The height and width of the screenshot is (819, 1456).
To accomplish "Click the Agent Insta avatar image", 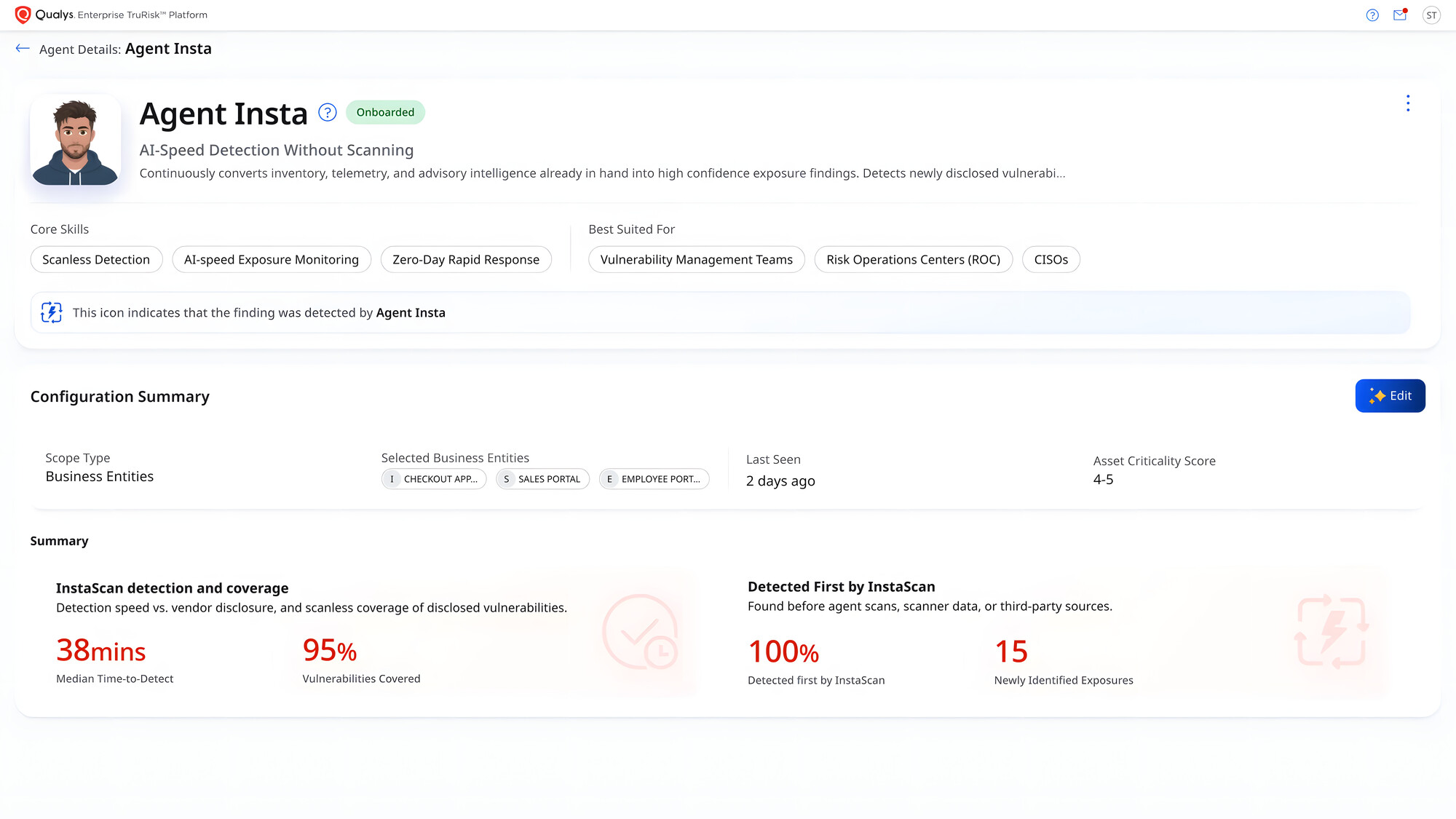I will click(x=76, y=141).
